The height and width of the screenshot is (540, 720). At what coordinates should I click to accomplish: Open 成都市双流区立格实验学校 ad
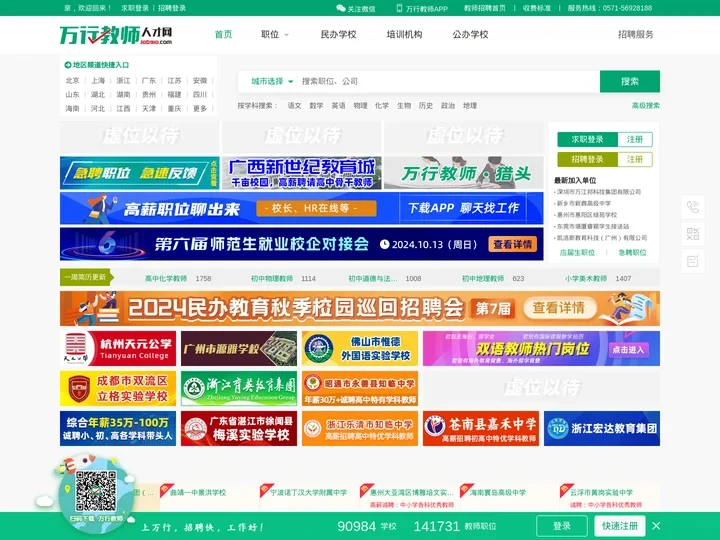(x=118, y=388)
